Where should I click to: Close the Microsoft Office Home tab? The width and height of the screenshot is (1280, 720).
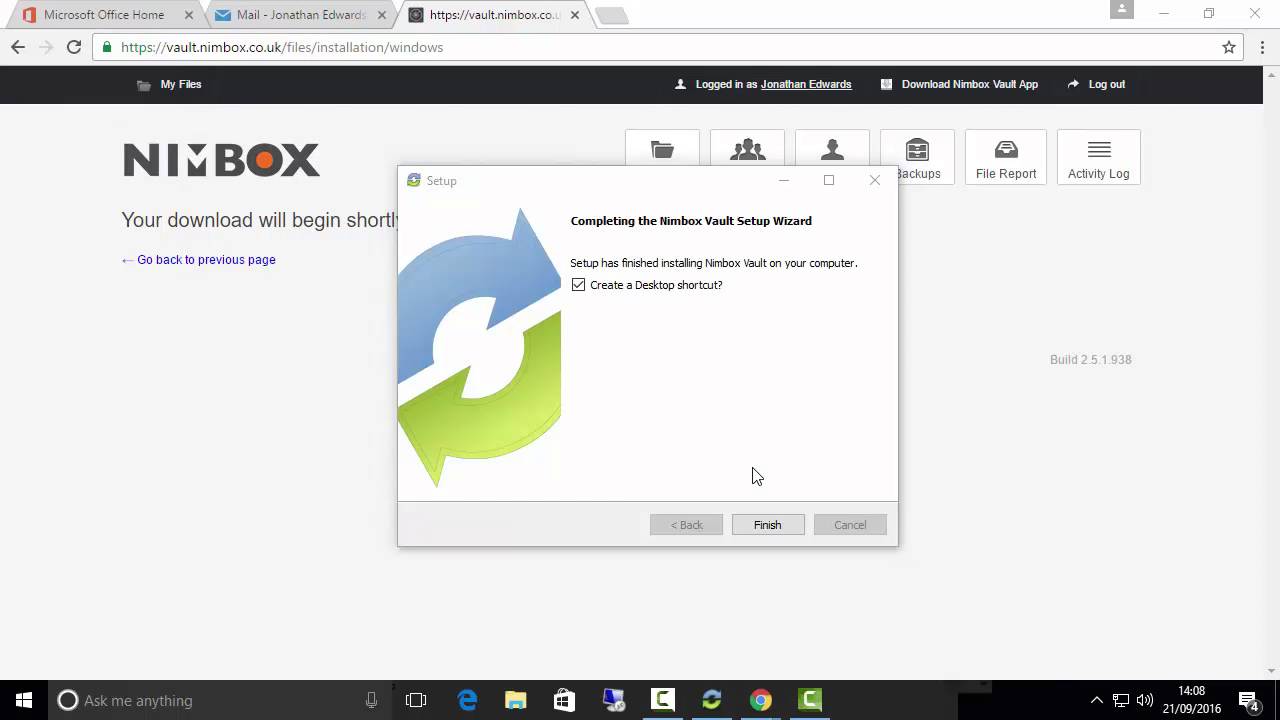[x=189, y=15]
